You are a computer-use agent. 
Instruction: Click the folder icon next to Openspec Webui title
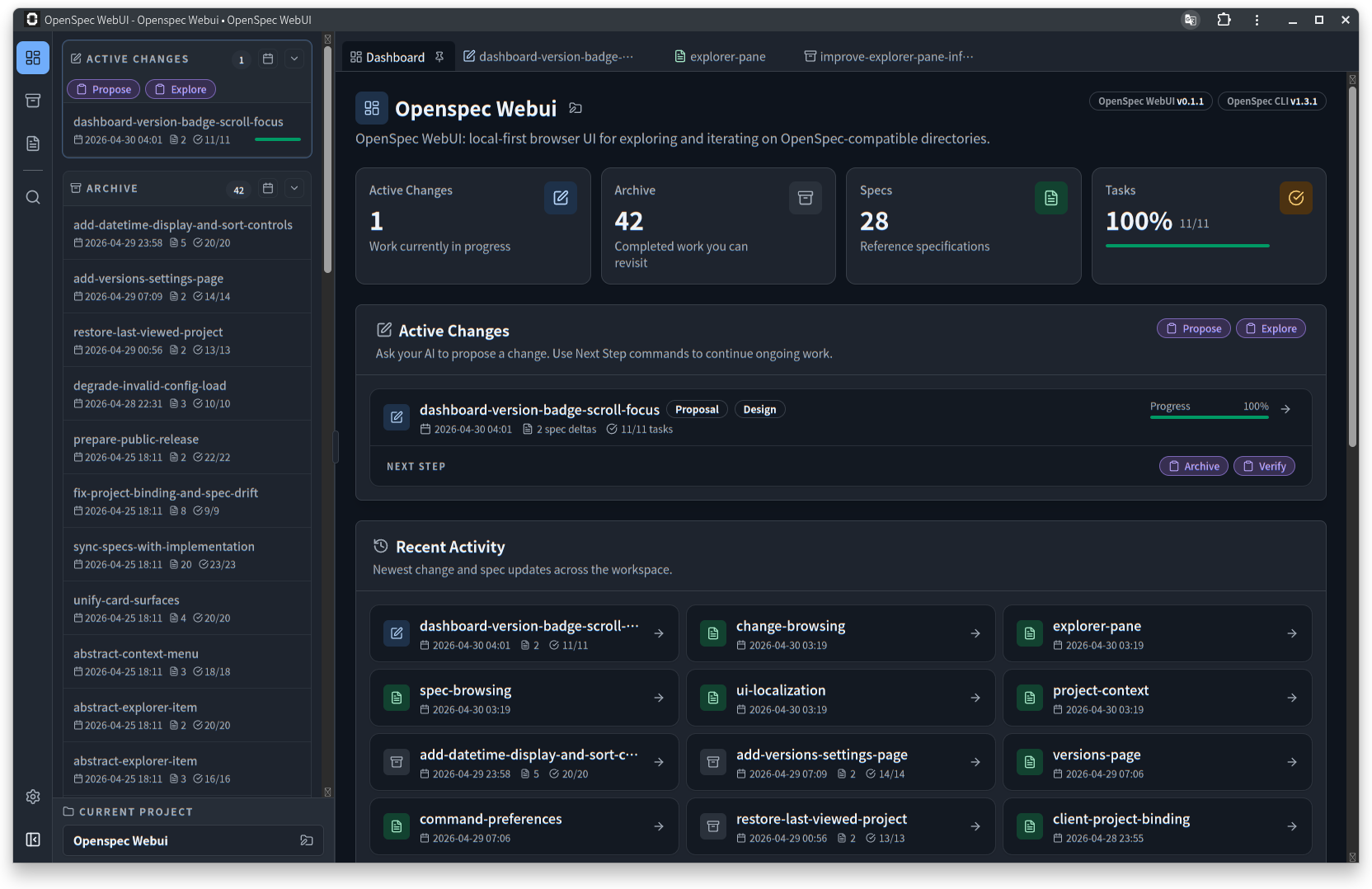pos(576,108)
